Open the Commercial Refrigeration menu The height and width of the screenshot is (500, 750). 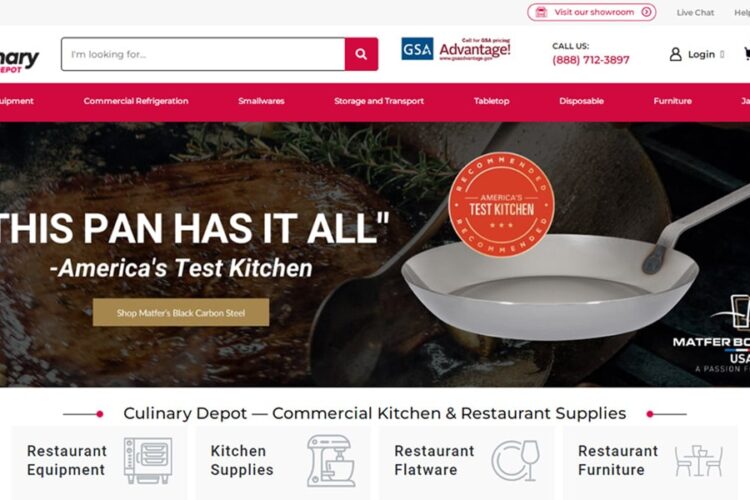click(x=136, y=101)
